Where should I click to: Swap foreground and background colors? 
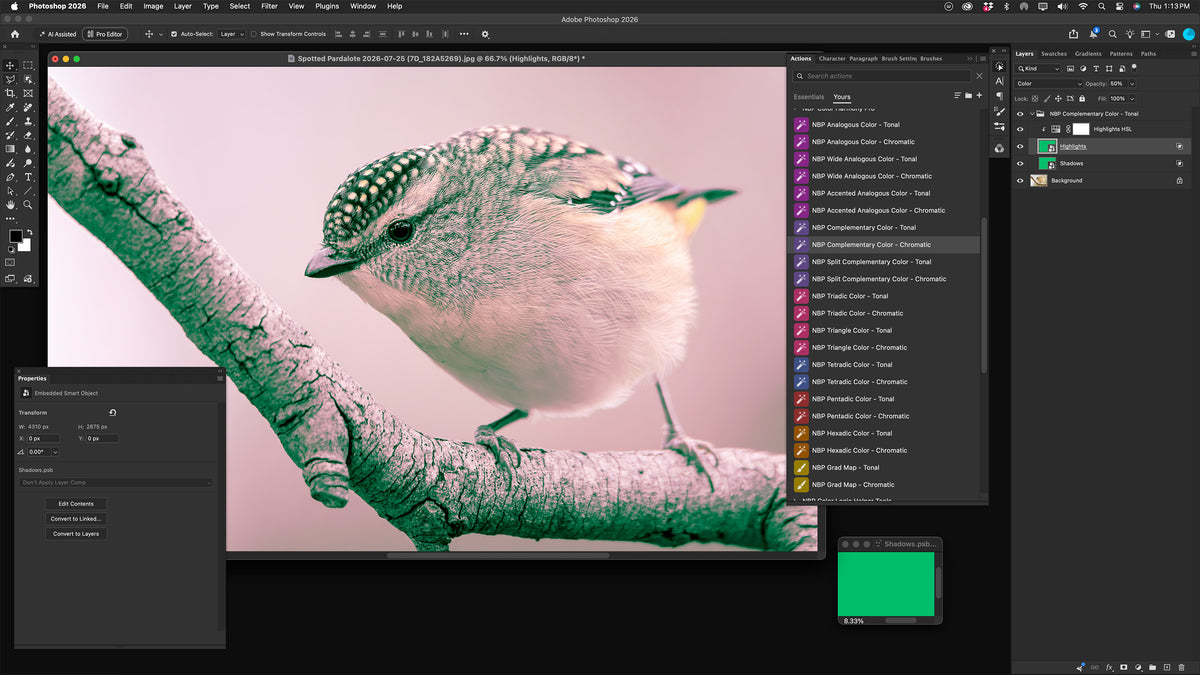[30, 233]
